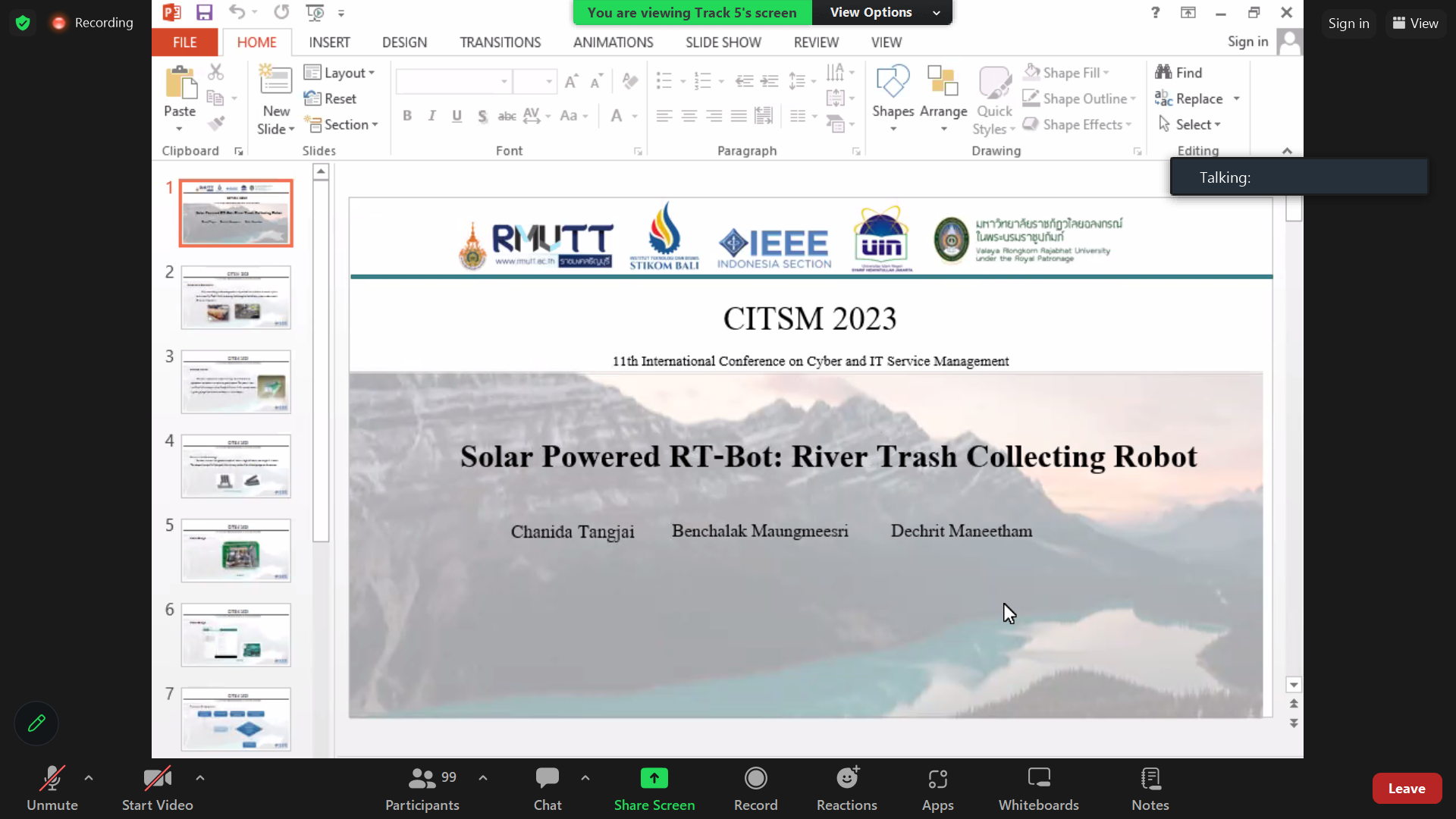This screenshot has height=819, width=1456.
Task: Open the Participants list icon
Action: 422,778
